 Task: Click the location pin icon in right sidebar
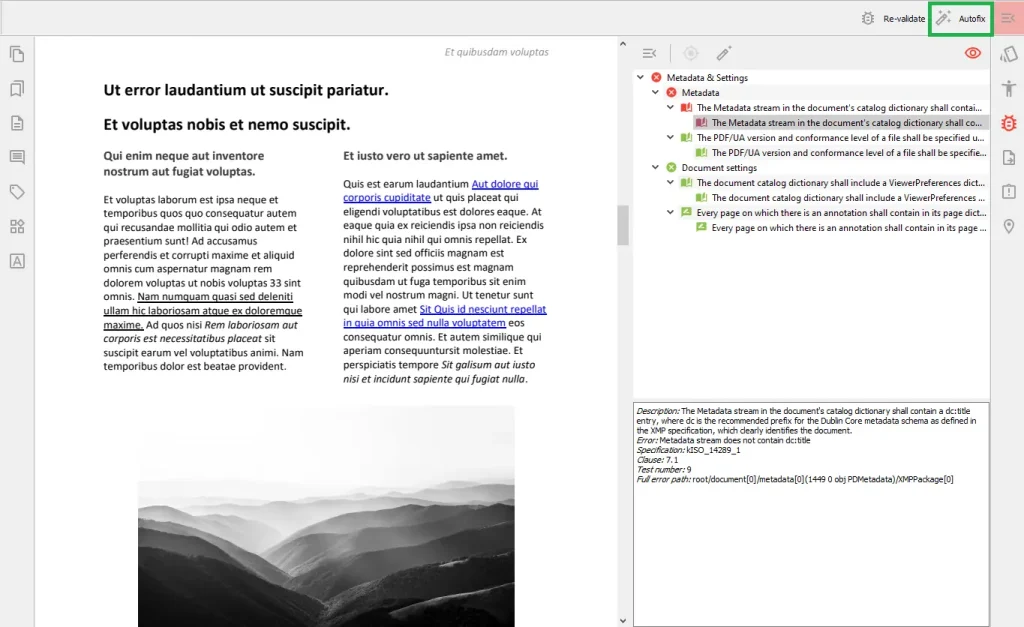tap(1008, 227)
